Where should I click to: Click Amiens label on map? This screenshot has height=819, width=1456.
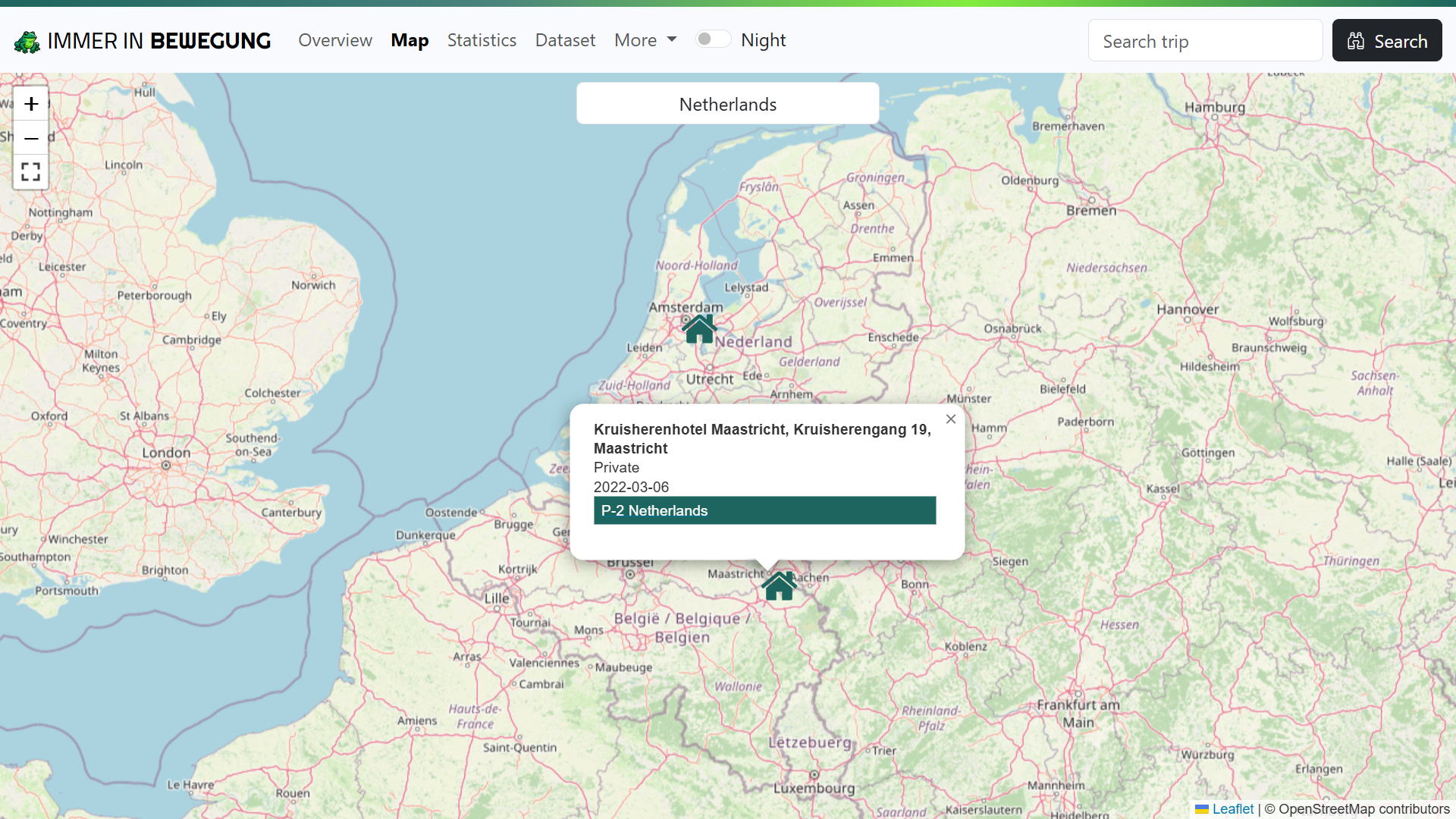417,720
